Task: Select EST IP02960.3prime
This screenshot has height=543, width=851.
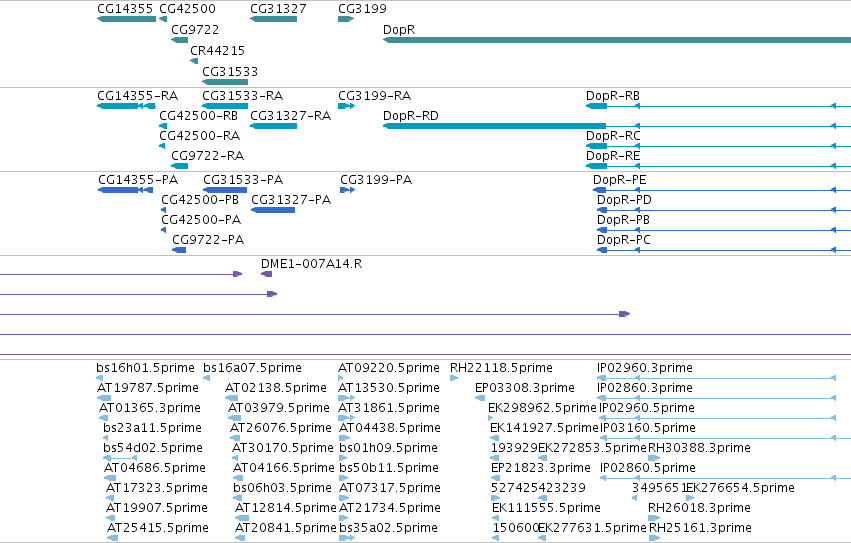Action: coord(645,368)
